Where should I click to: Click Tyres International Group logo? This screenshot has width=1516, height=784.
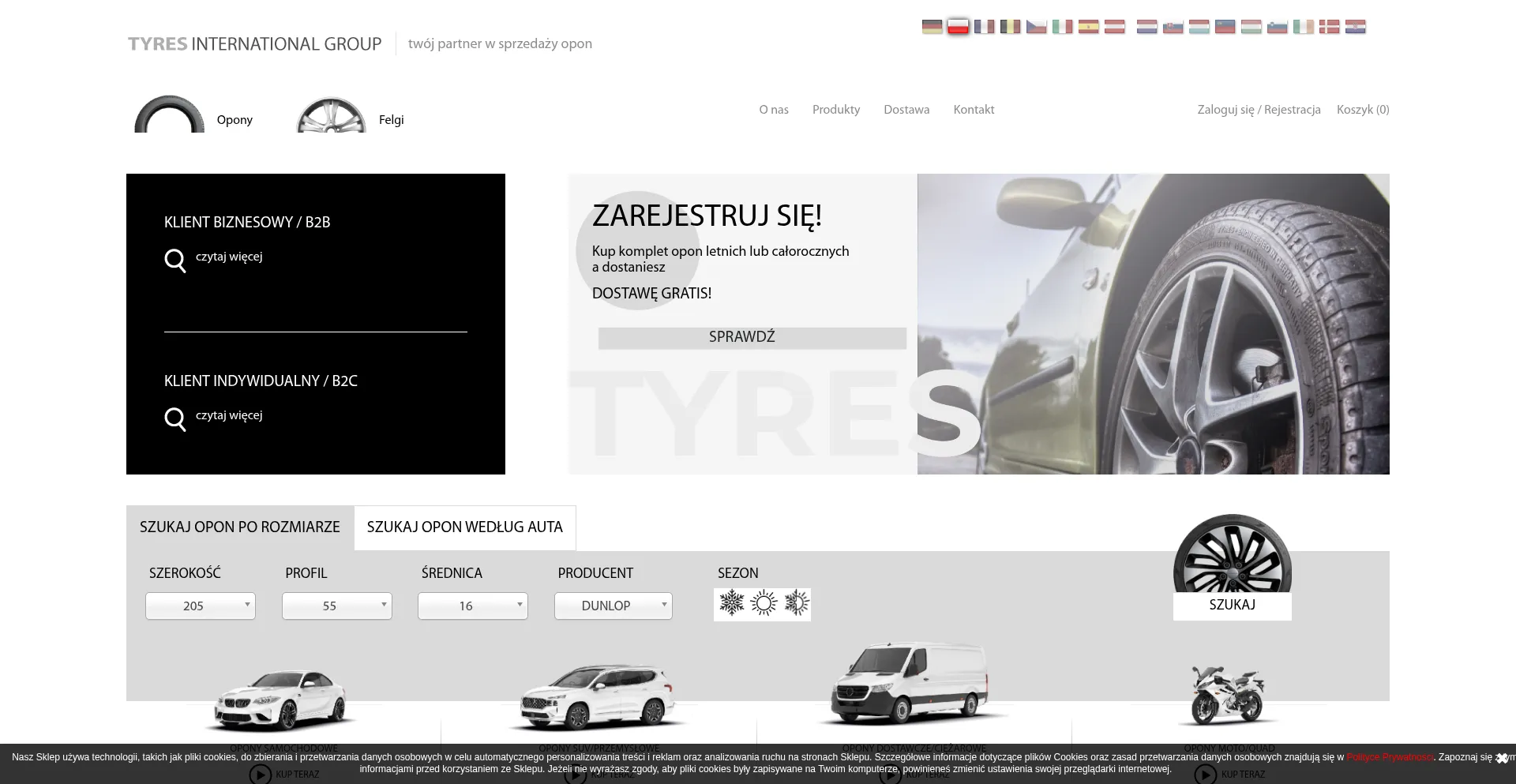(x=255, y=44)
